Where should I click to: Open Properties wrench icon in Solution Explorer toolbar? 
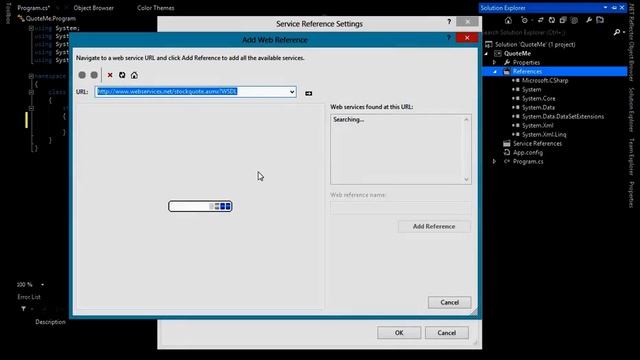[589, 20]
